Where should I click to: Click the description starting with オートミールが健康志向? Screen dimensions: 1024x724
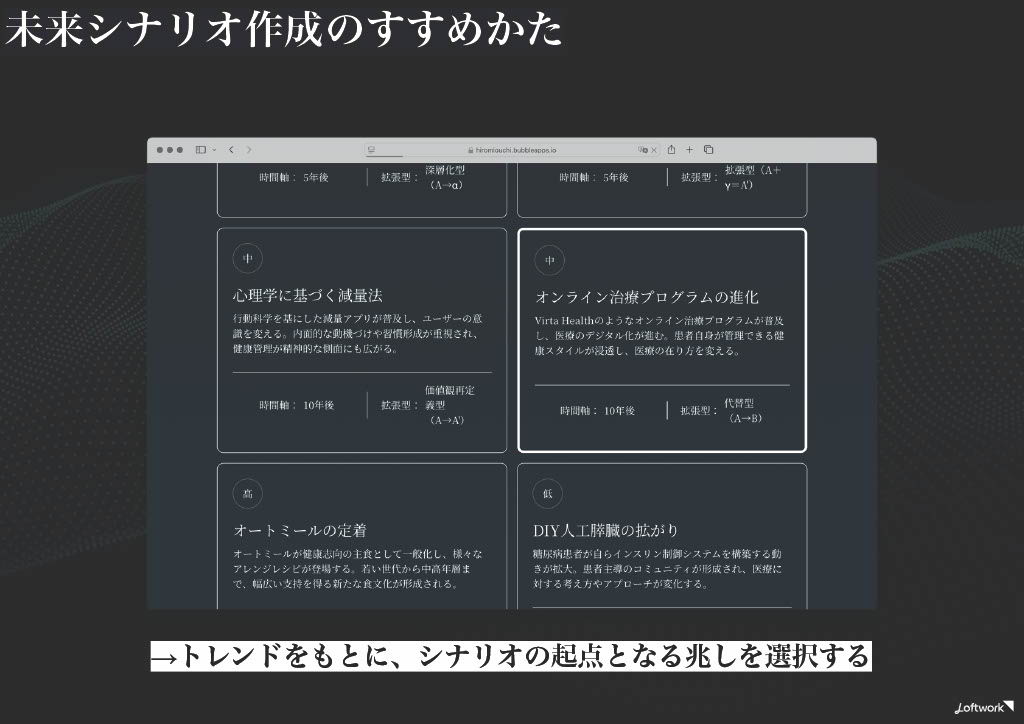[358, 569]
